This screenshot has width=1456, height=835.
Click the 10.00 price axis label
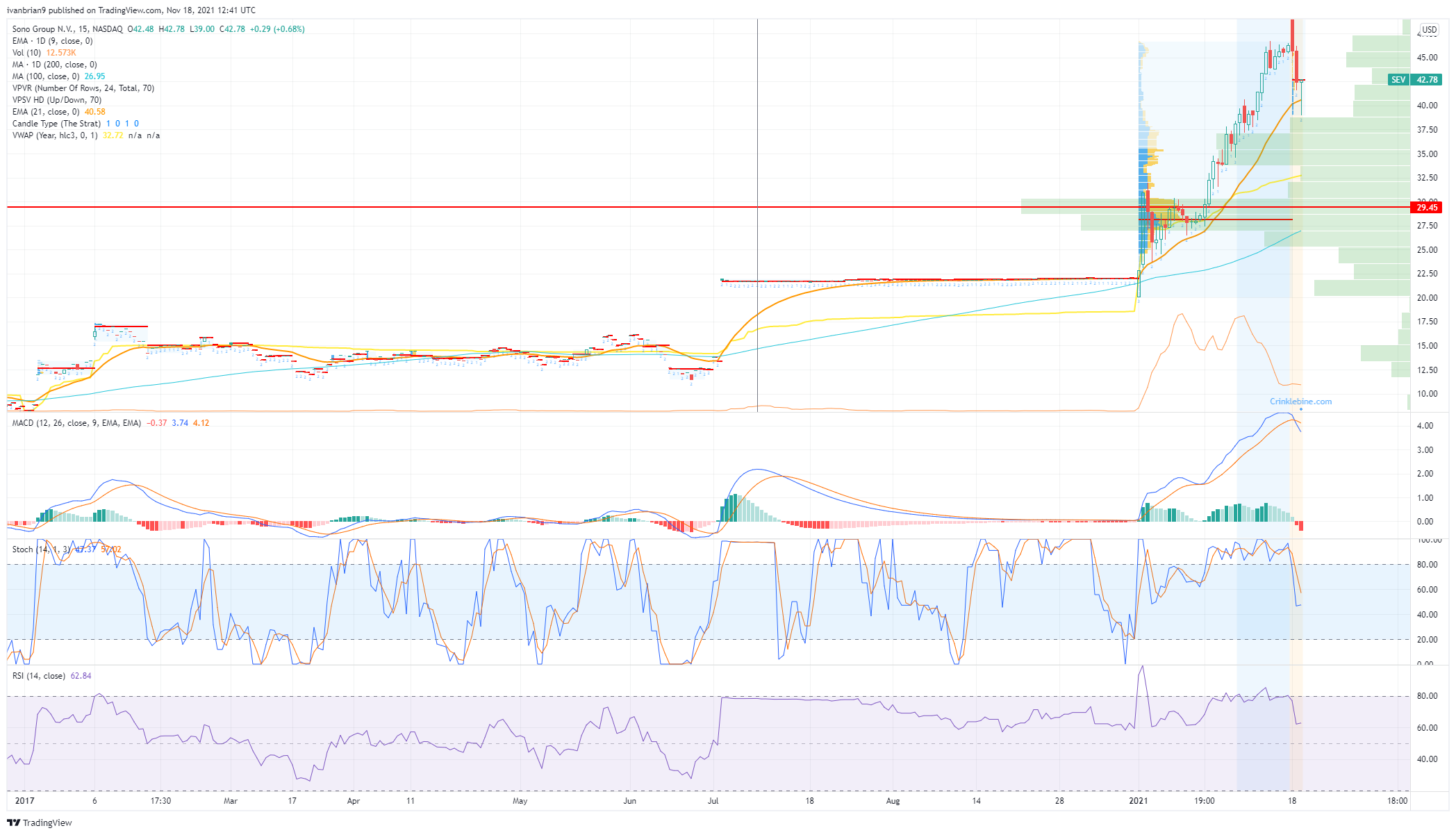click(1428, 394)
